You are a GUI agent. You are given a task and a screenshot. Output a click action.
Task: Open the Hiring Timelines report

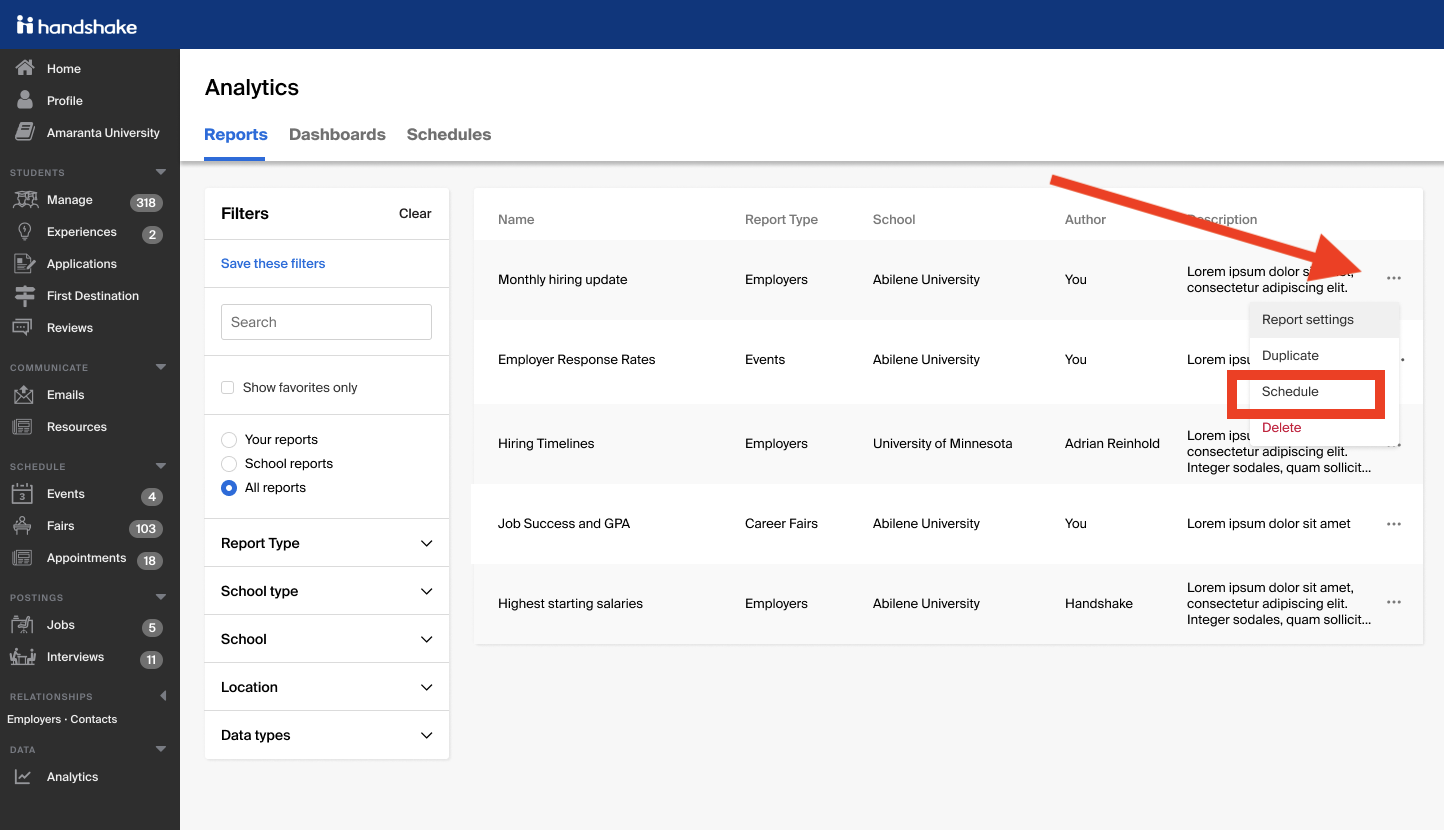click(546, 443)
